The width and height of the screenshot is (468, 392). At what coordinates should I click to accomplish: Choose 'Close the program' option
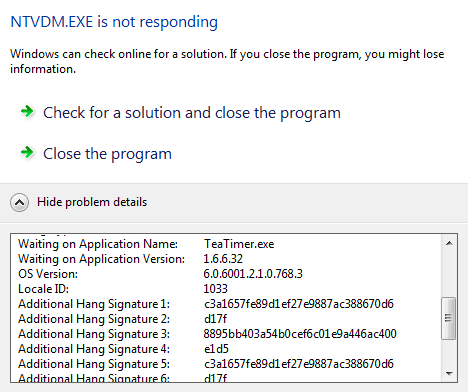click(x=107, y=154)
